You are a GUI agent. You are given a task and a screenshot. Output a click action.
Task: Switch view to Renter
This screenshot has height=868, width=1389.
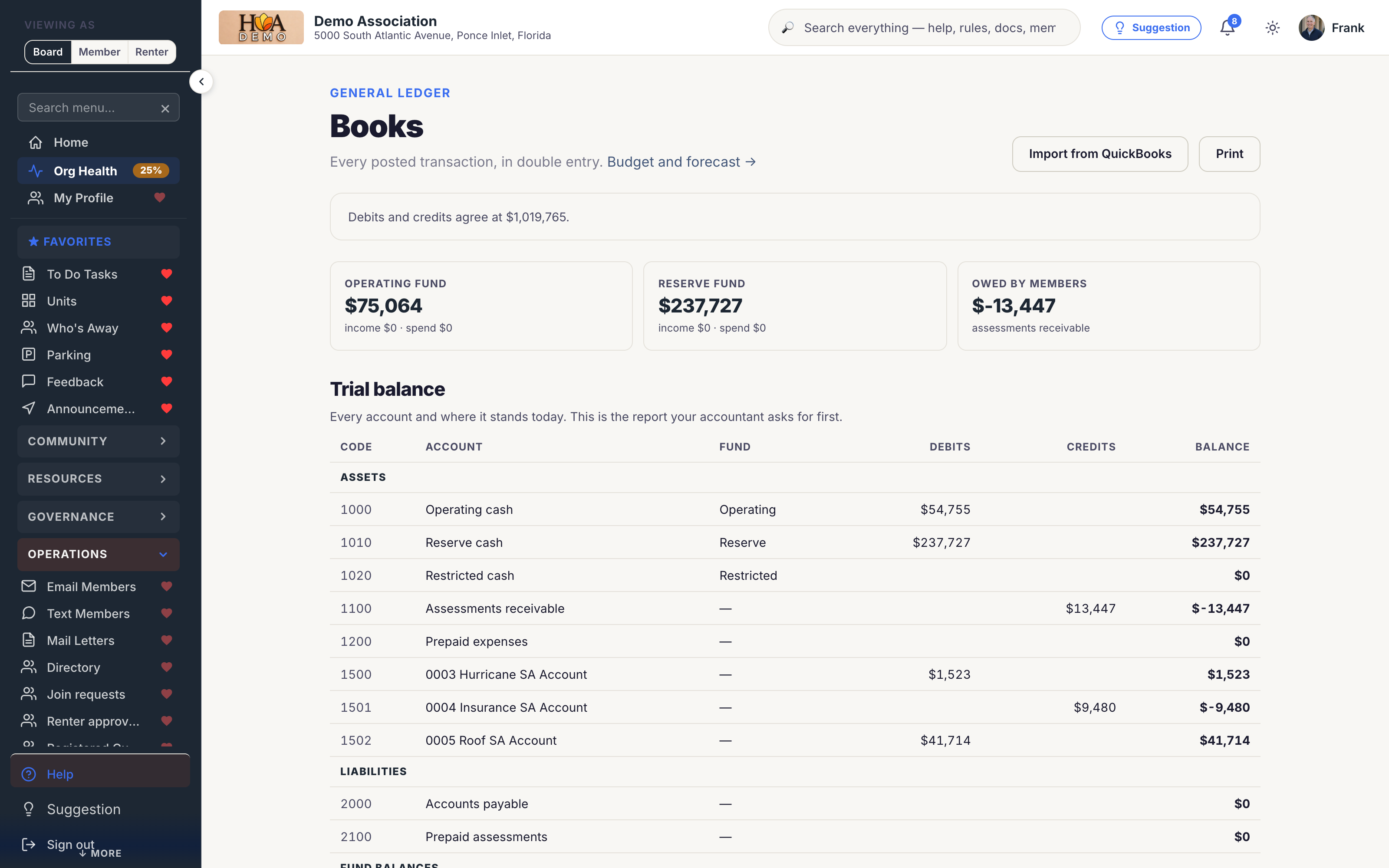click(151, 52)
